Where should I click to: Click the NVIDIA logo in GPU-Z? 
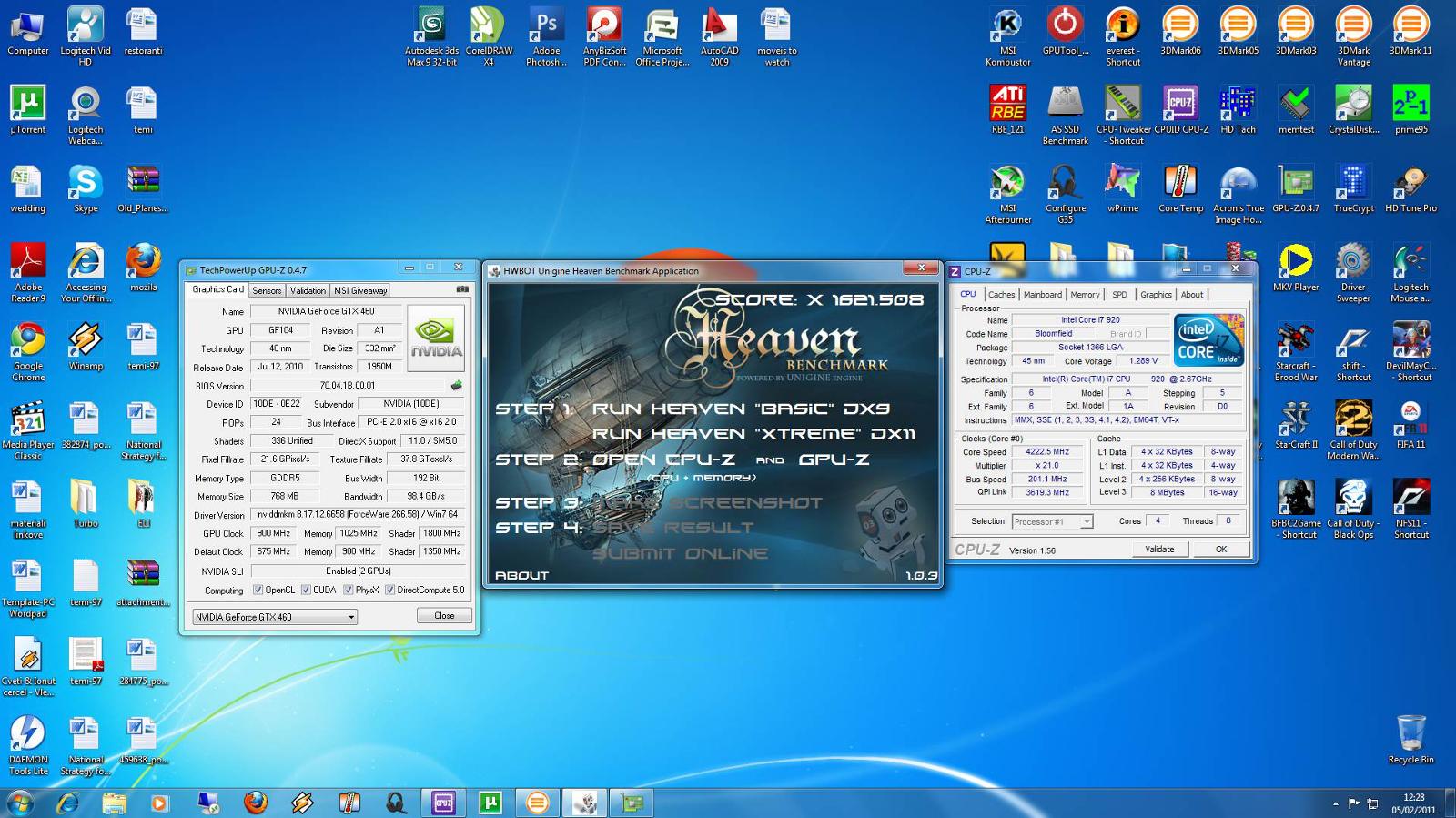coord(436,338)
